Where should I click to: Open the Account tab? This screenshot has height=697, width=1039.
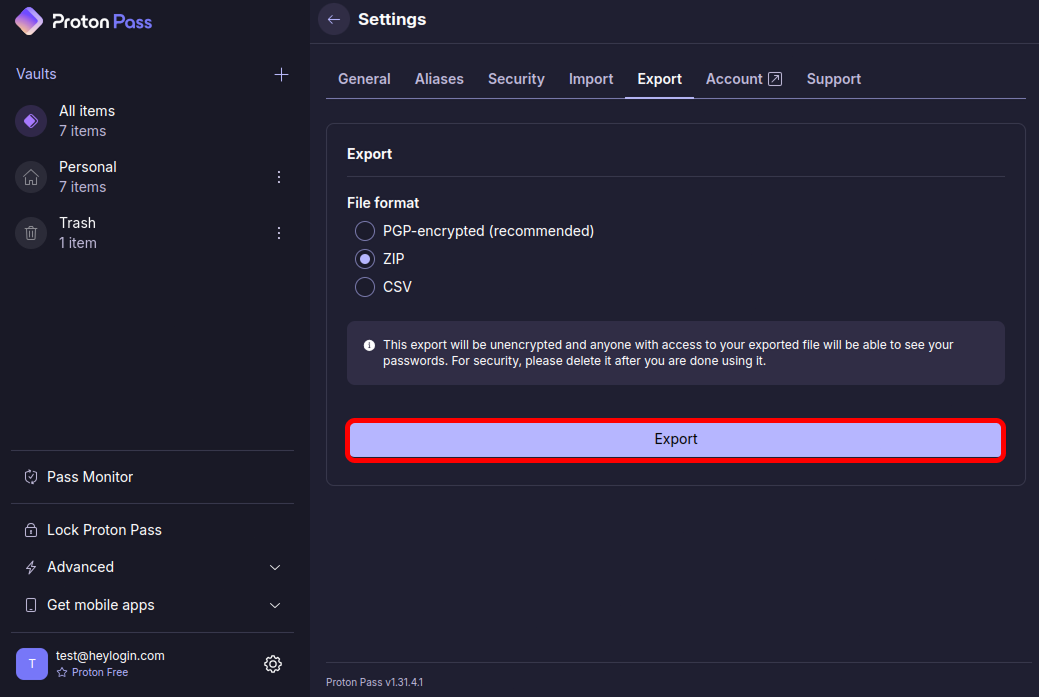click(x=743, y=79)
